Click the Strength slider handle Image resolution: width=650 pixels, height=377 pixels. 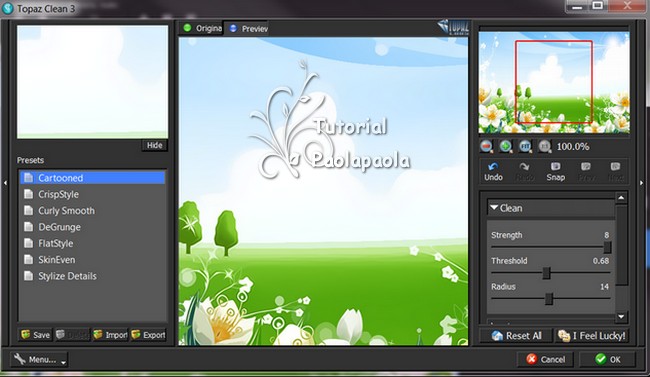point(607,248)
